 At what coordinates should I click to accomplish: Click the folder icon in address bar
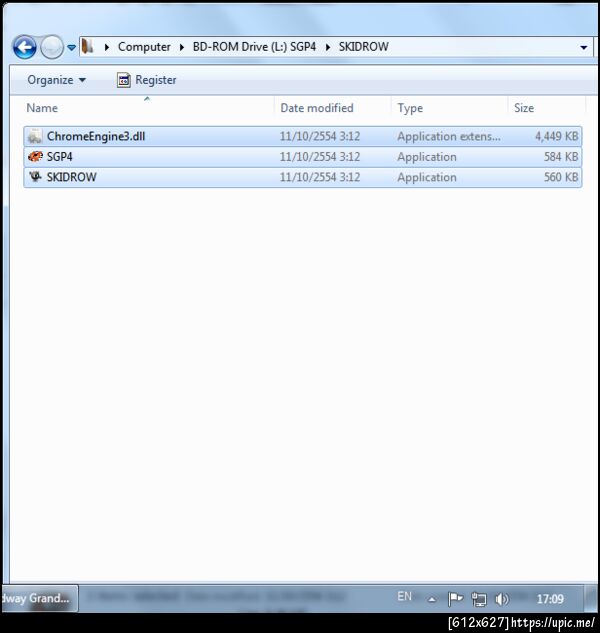pyautogui.click(x=87, y=46)
